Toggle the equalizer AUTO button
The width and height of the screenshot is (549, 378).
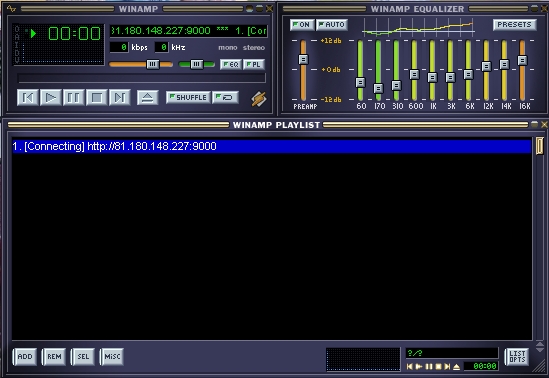(332, 25)
